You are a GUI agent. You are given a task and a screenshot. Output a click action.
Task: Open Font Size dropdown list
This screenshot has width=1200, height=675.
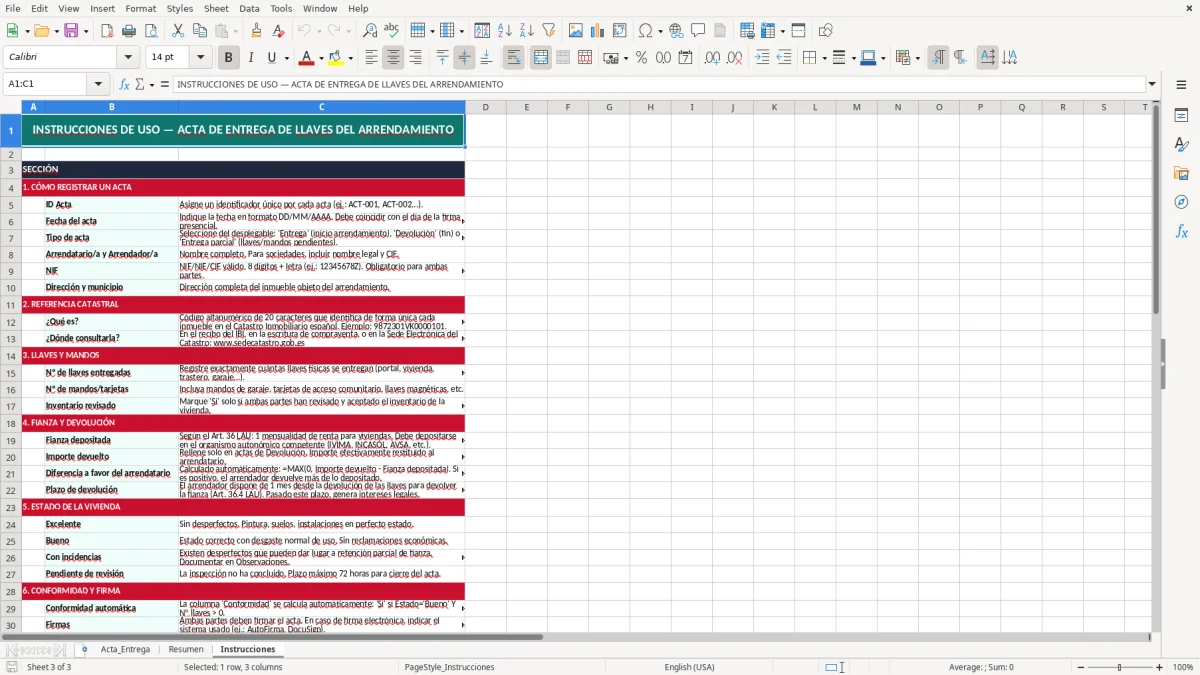(201, 58)
